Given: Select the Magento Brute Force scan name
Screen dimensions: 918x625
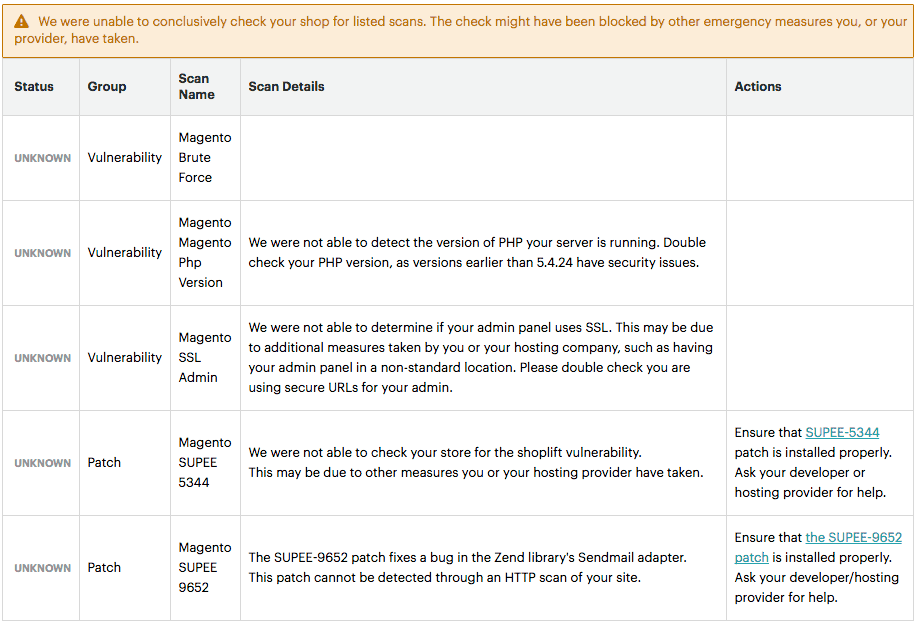Looking at the screenshot, I should (204, 158).
